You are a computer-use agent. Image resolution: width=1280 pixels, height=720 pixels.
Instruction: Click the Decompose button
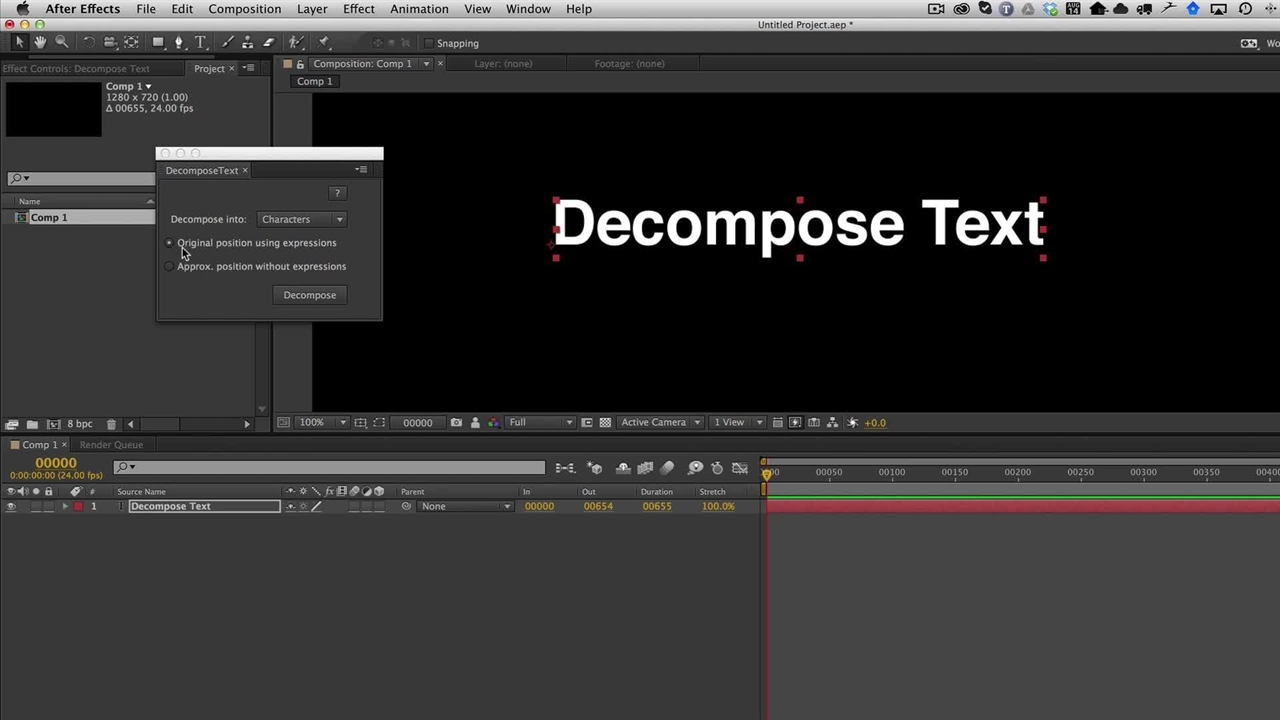coord(309,295)
